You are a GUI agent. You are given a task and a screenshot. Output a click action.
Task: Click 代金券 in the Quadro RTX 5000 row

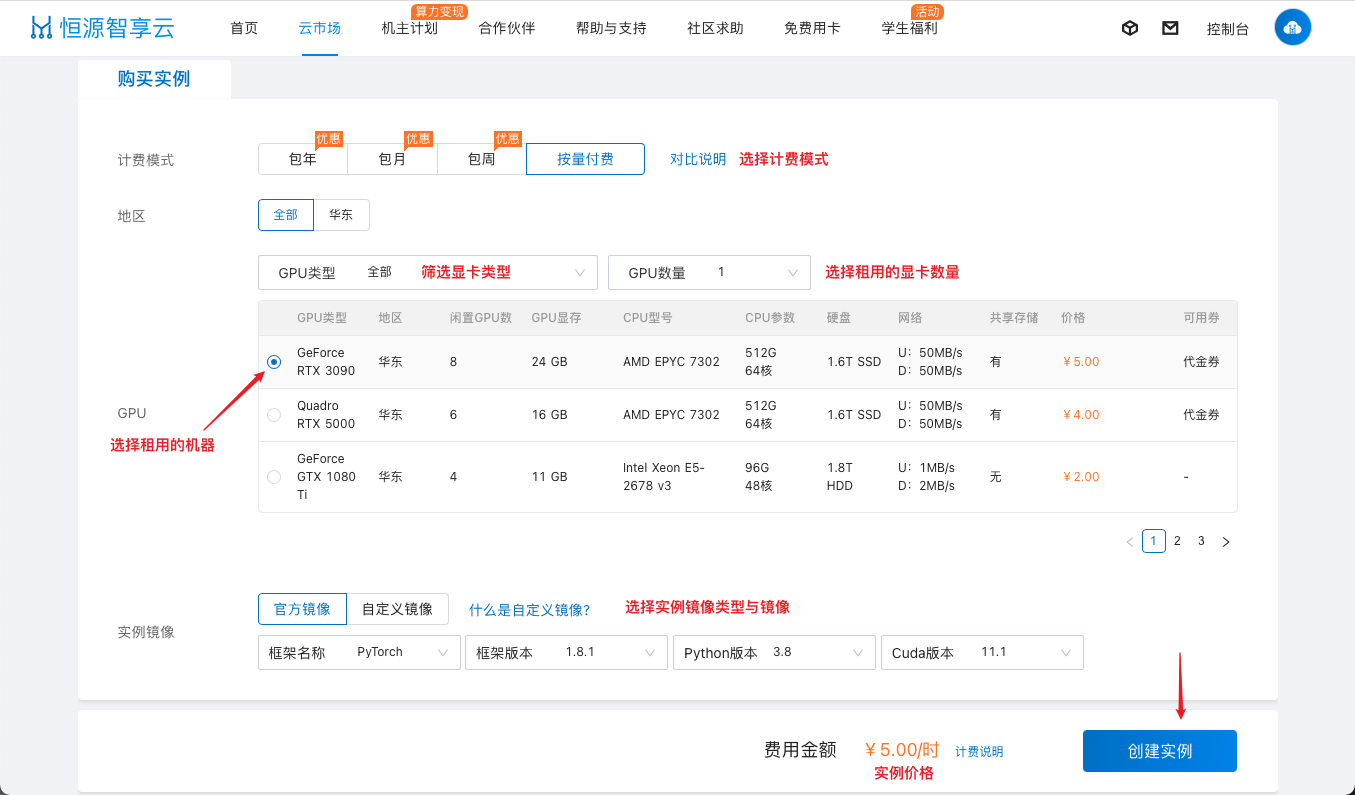(1201, 415)
